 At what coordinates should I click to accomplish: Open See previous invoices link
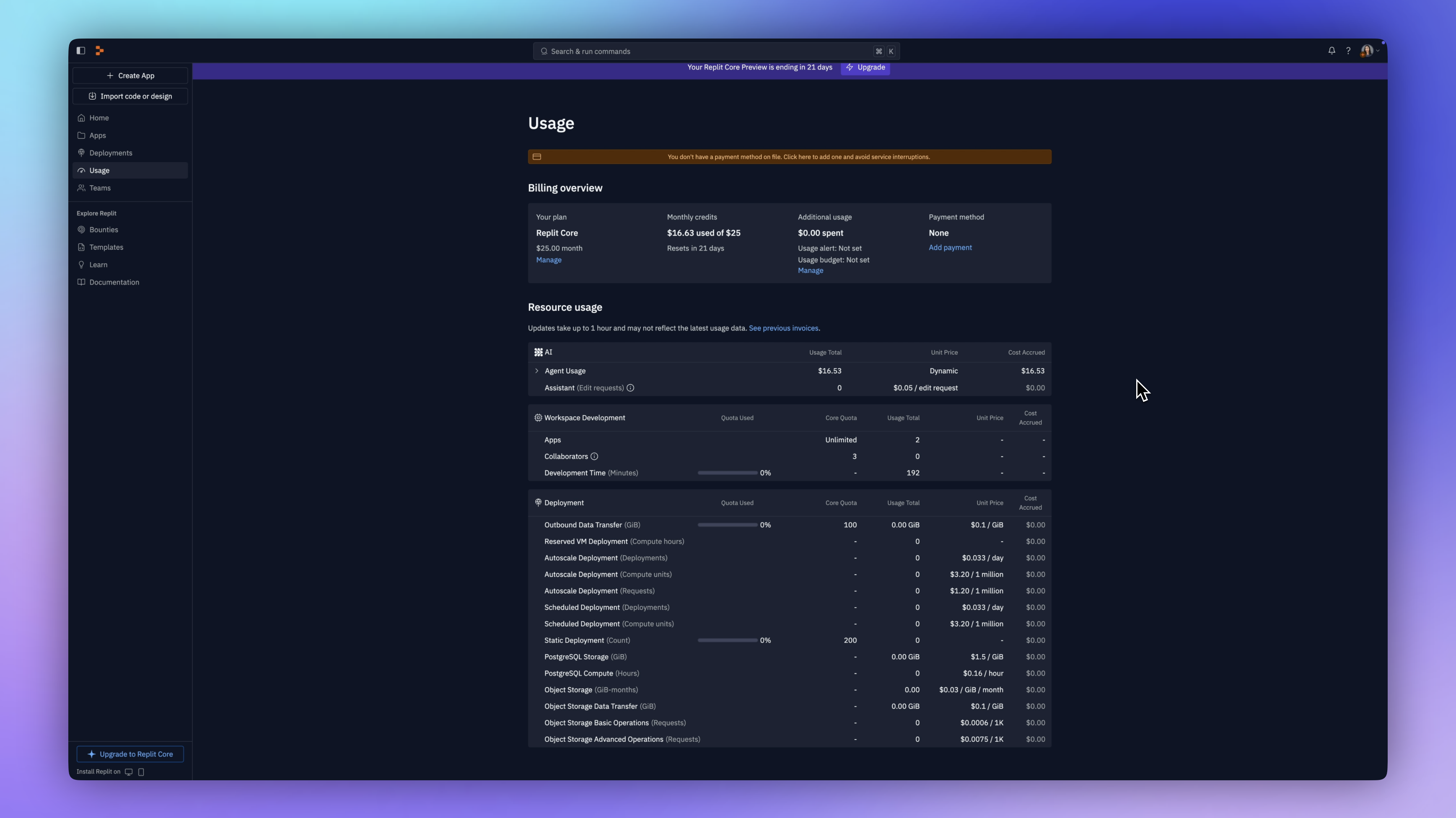(x=783, y=329)
